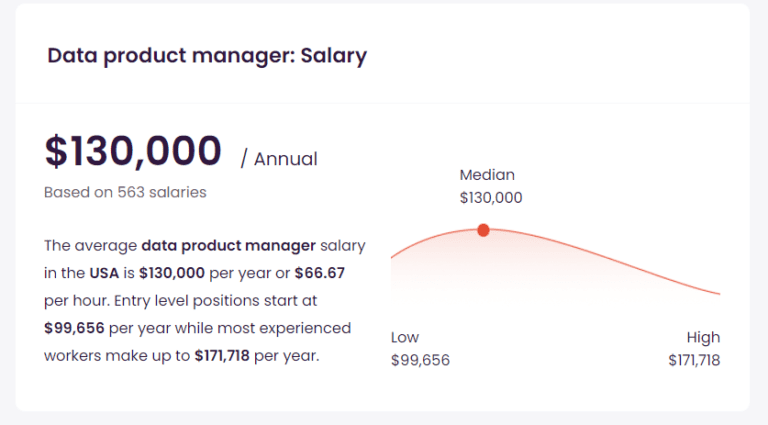Click the $130,000 value under Median
The height and width of the screenshot is (425, 768).
491,198
